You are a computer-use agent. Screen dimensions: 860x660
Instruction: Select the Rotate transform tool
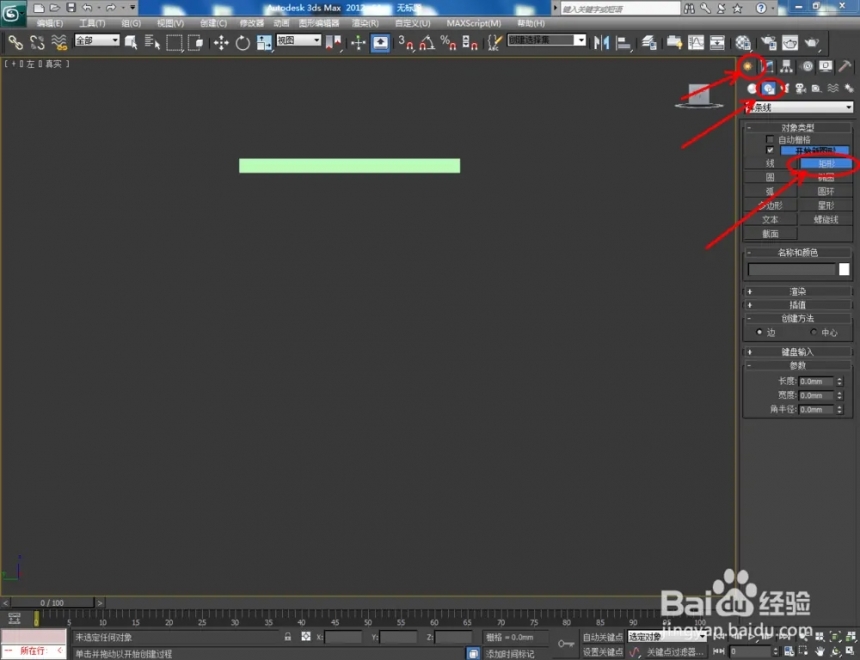(x=242, y=43)
